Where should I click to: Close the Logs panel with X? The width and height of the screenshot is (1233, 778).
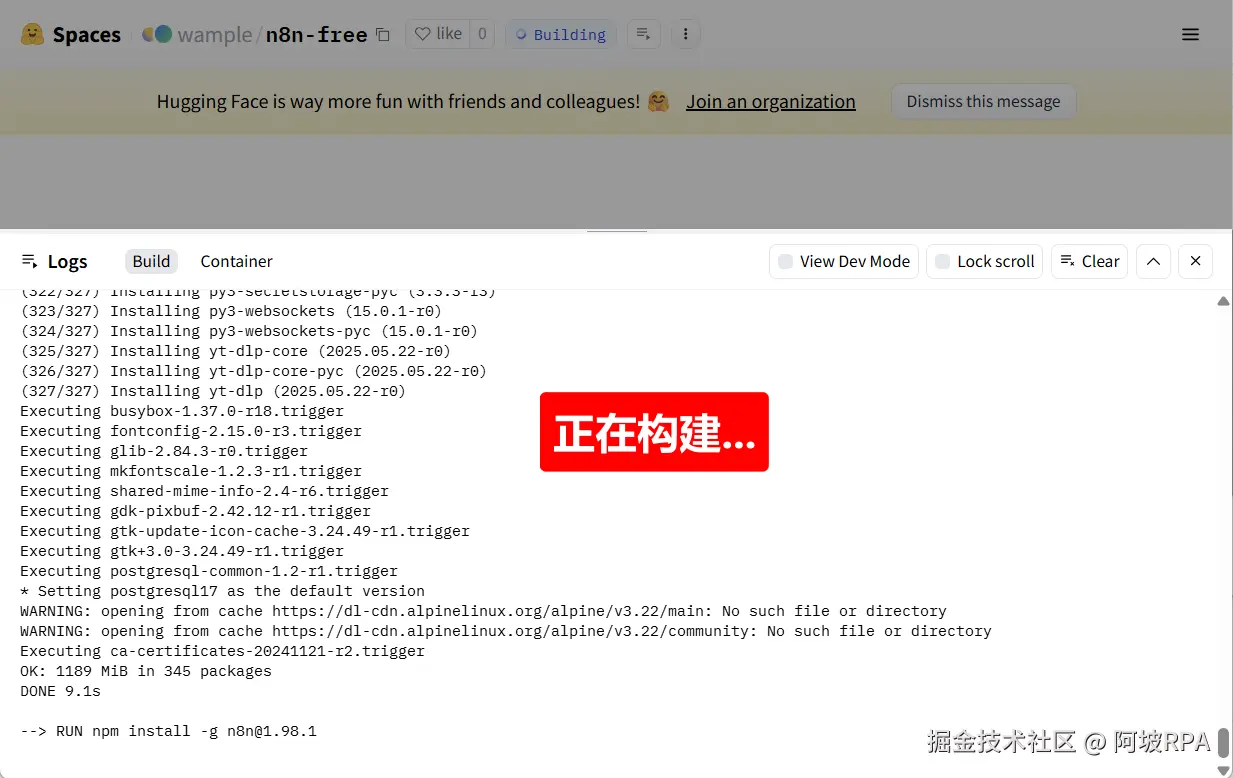click(x=1196, y=261)
